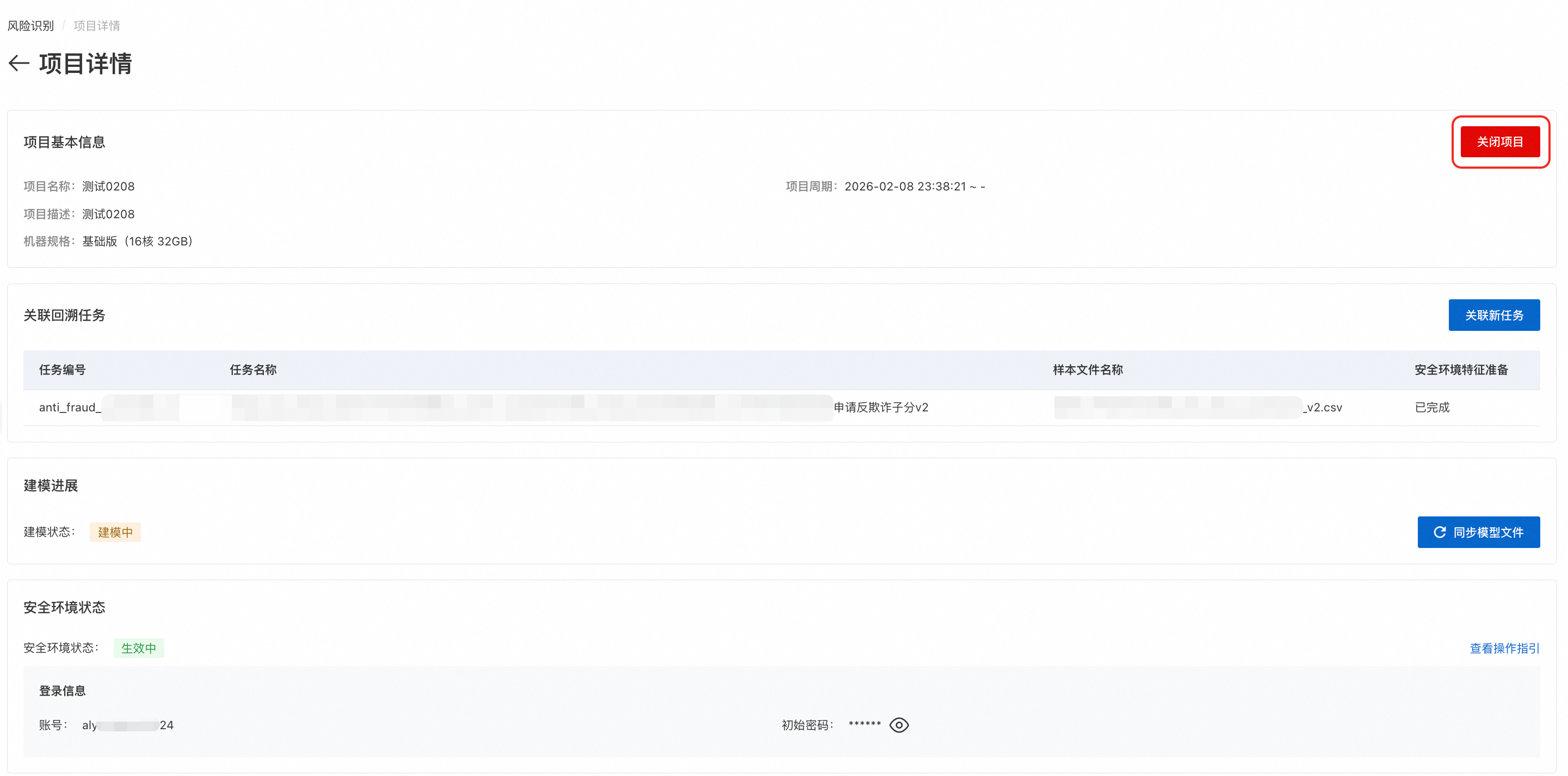
Task: Select the anti_fraud_ task number cell
Action: coord(70,407)
